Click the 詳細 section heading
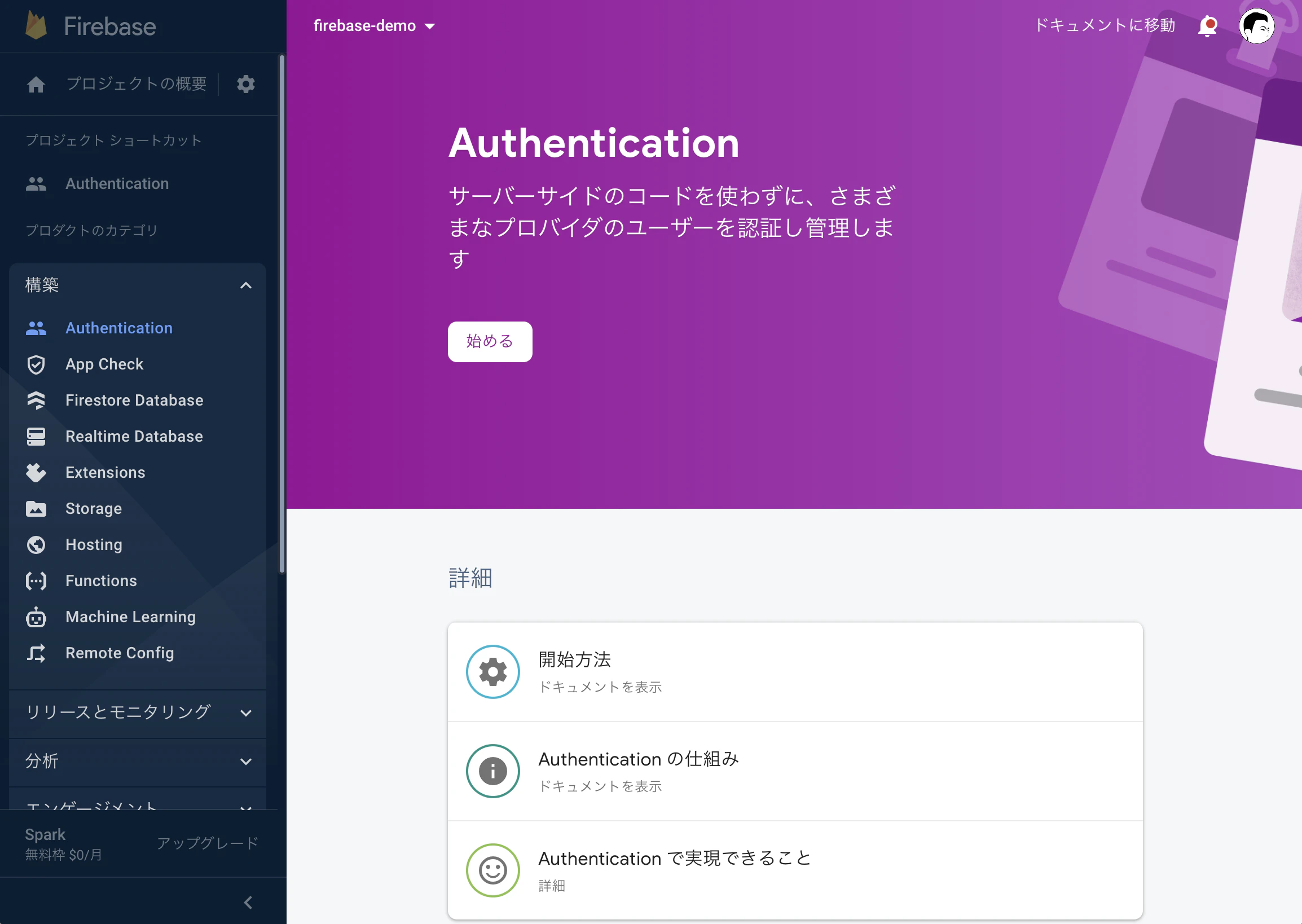Viewport: 1302px width, 924px height. [470, 578]
